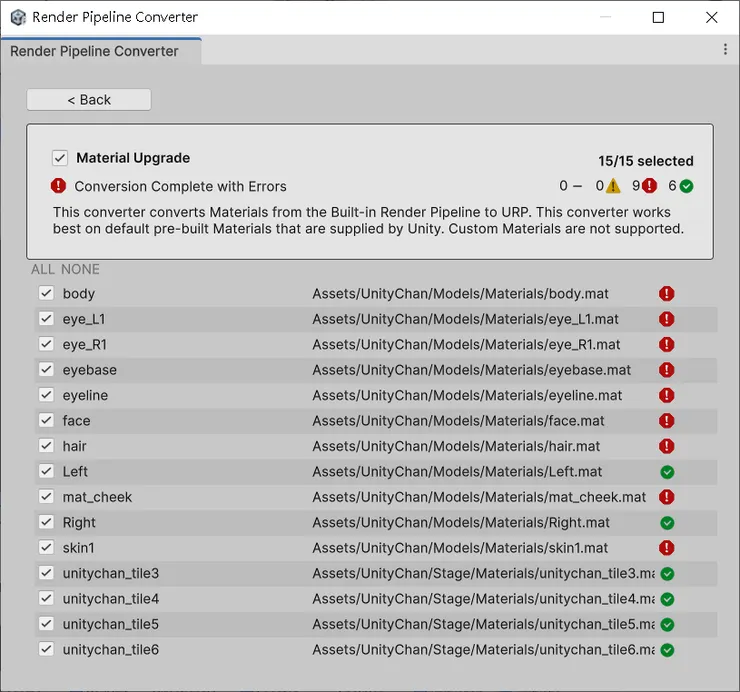The width and height of the screenshot is (740, 692).
Task: Click the yellow warning count icon in summary
Action: click(x=613, y=186)
